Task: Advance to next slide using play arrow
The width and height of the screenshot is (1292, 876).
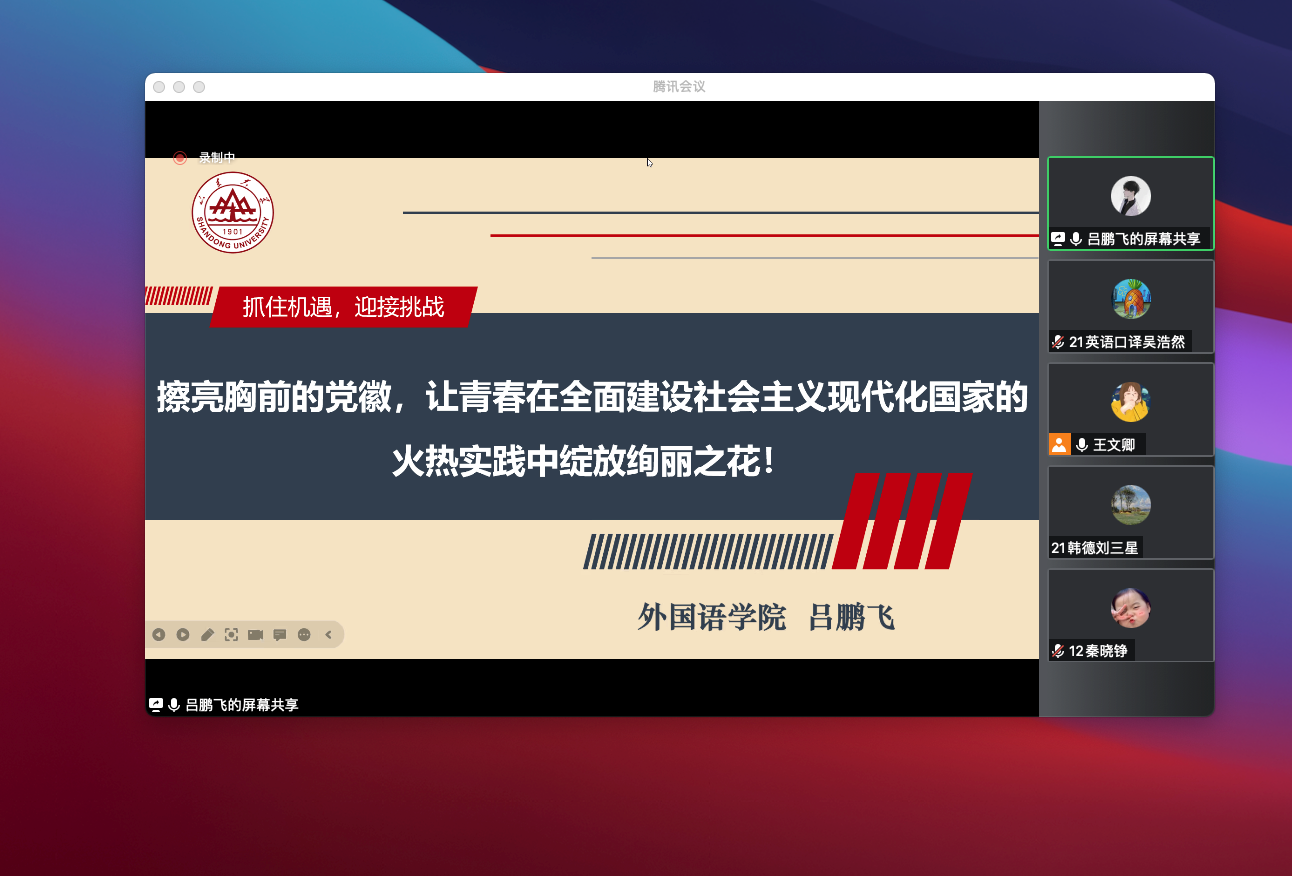Action: coord(183,634)
